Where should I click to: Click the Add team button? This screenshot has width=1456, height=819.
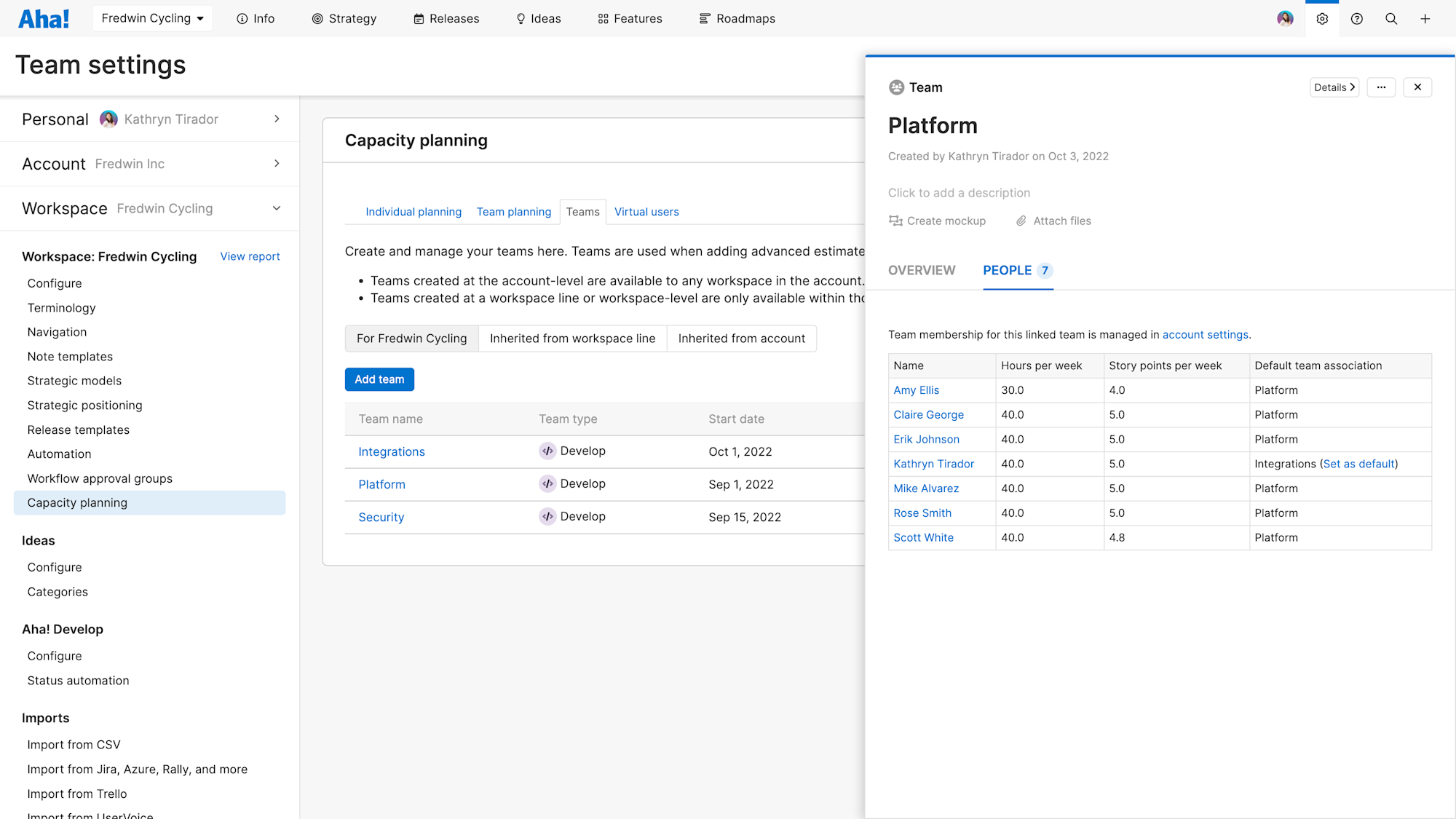click(379, 379)
